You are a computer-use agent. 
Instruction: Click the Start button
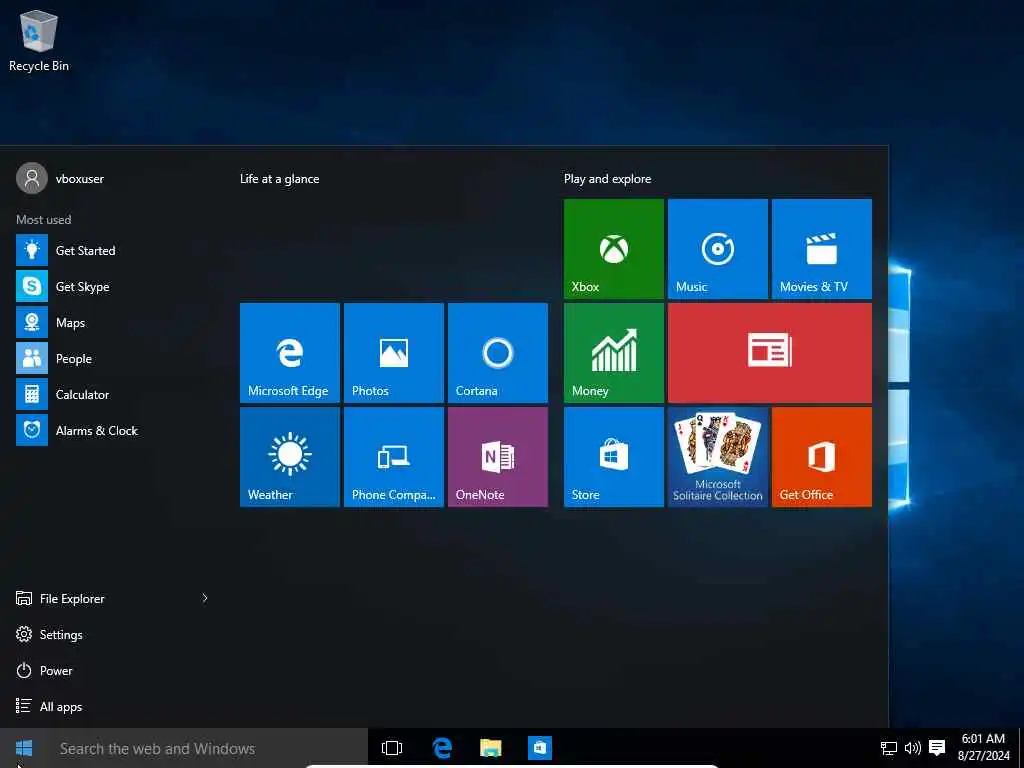(24, 748)
